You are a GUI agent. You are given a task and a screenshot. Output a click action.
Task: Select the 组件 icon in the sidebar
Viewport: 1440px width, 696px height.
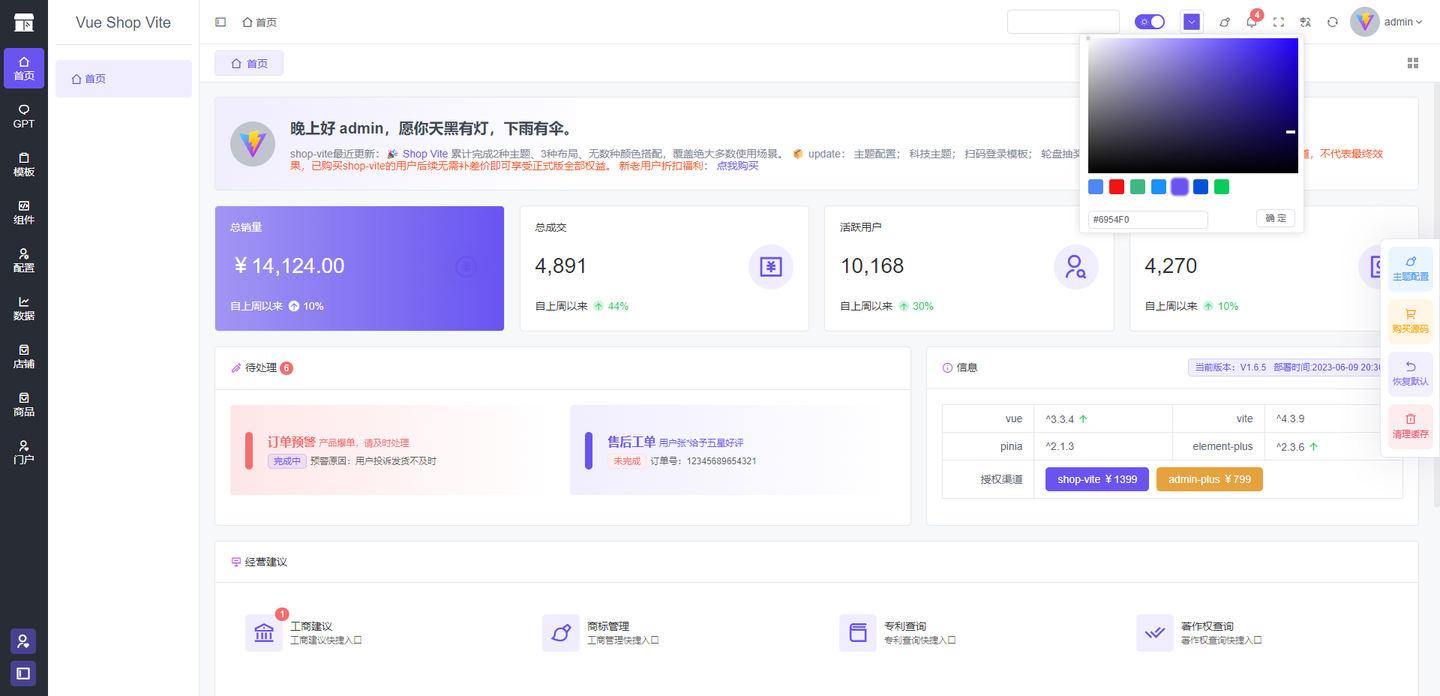(x=23, y=212)
